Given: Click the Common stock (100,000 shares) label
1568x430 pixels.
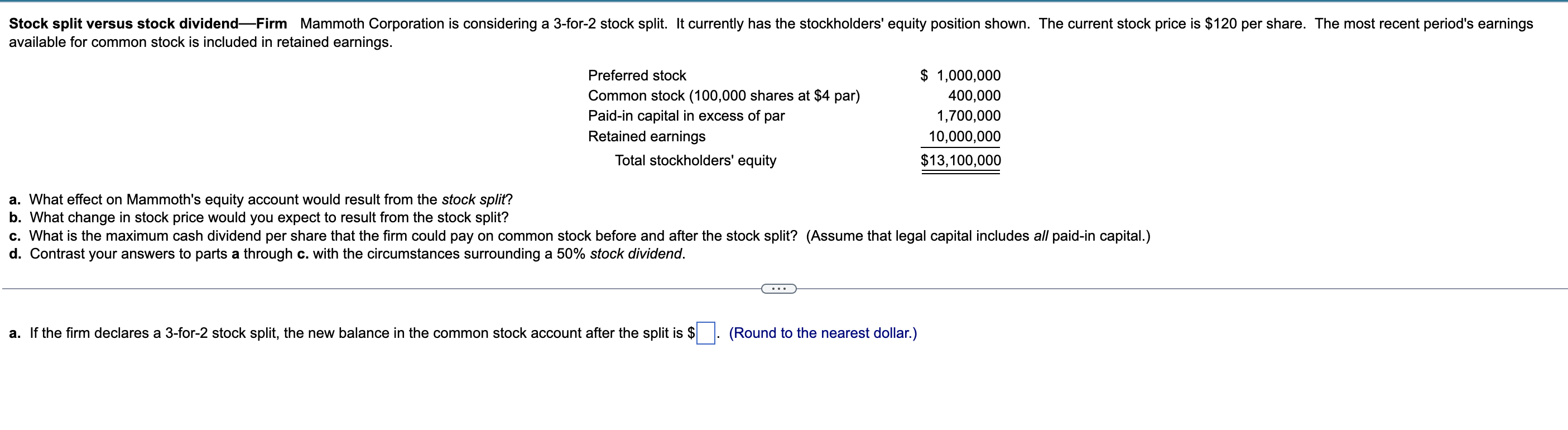Looking at the screenshot, I should [x=724, y=95].
